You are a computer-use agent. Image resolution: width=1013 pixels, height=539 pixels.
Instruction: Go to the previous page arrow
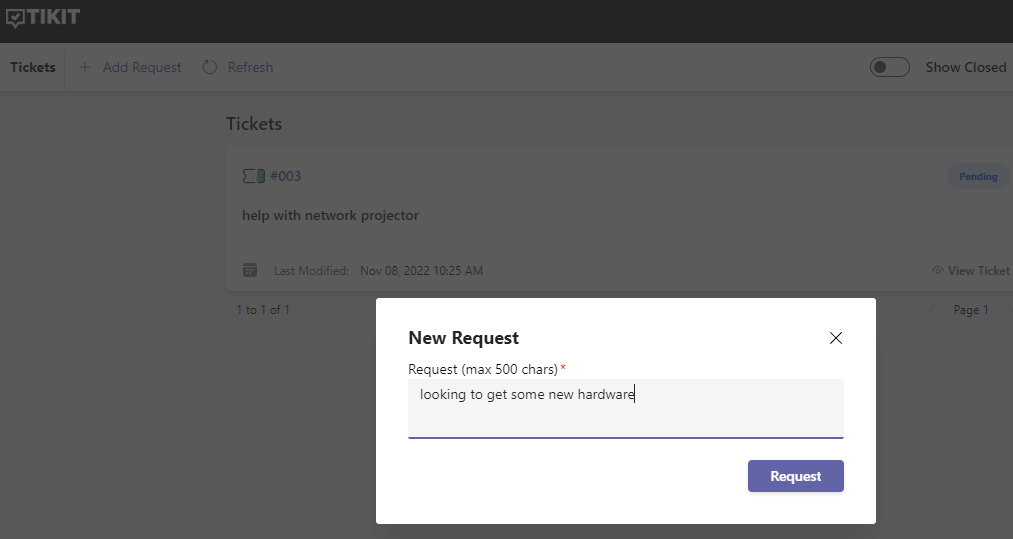click(x=932, y=310)
